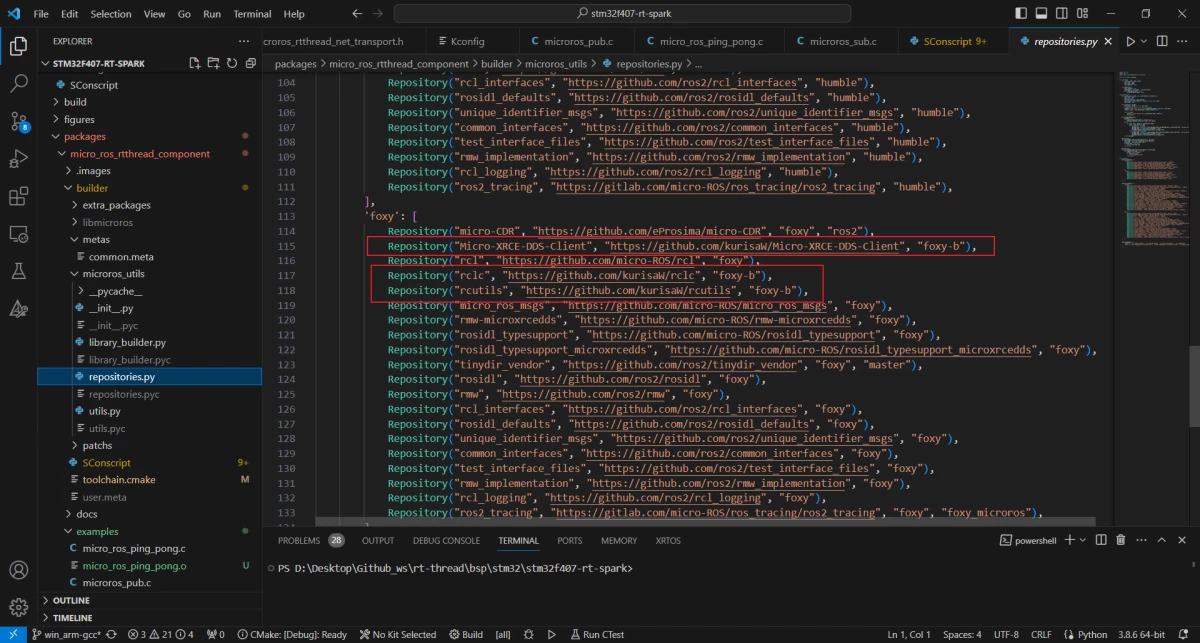Close the repositories.py tab
The width and height of the screenshot is (1200, 643).
click(x=1110, y=42)
